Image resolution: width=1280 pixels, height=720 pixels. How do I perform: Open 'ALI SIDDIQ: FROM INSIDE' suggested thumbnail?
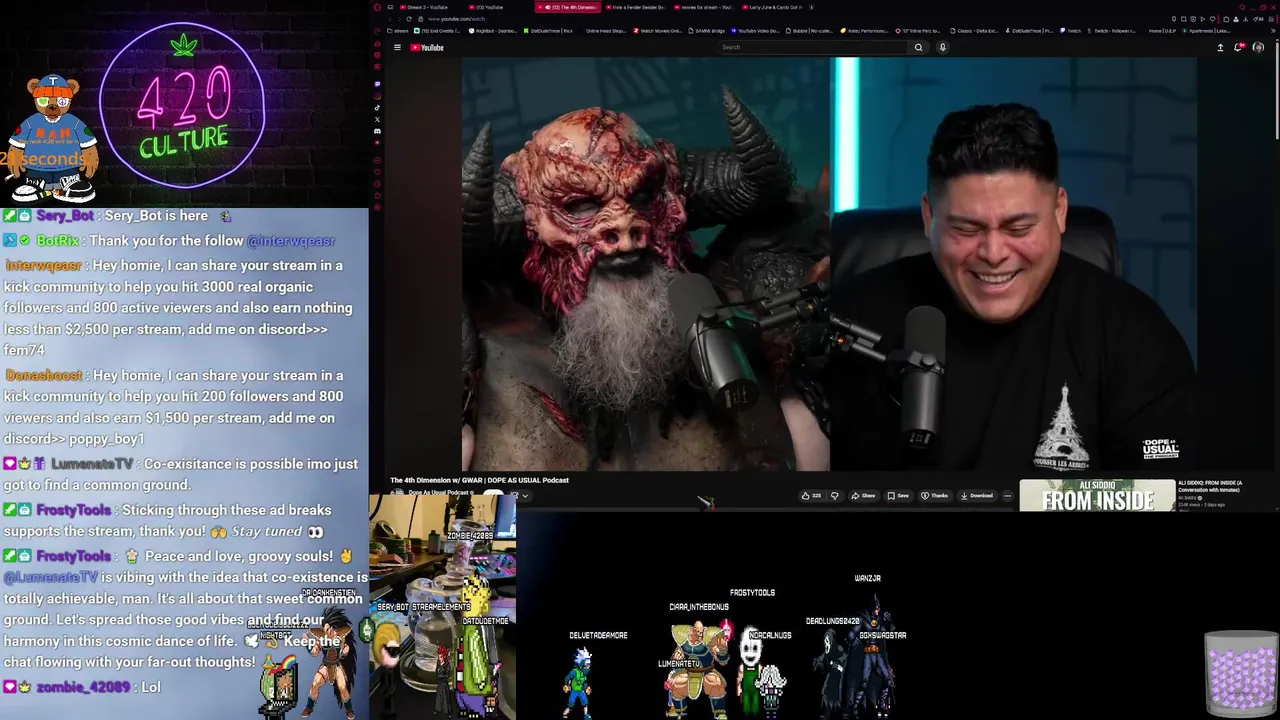pos(1097,496)
